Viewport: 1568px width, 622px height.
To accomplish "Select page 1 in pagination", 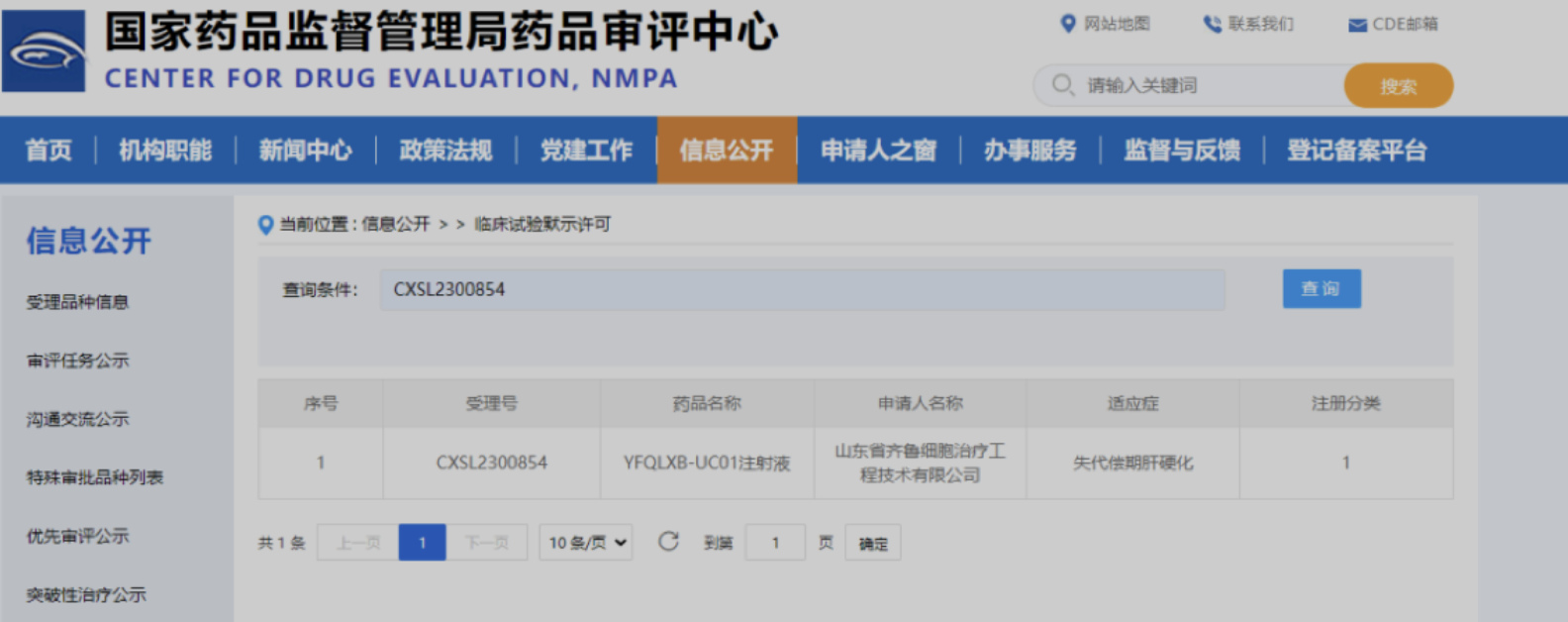I will [x=422, y=543].
